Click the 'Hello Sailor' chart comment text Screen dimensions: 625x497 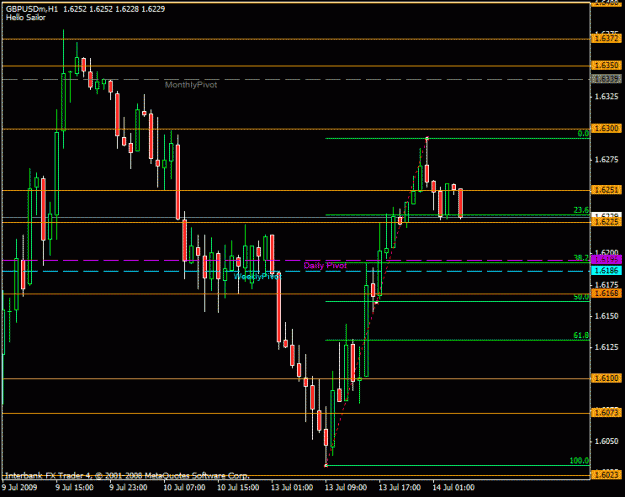click(26, 18)
